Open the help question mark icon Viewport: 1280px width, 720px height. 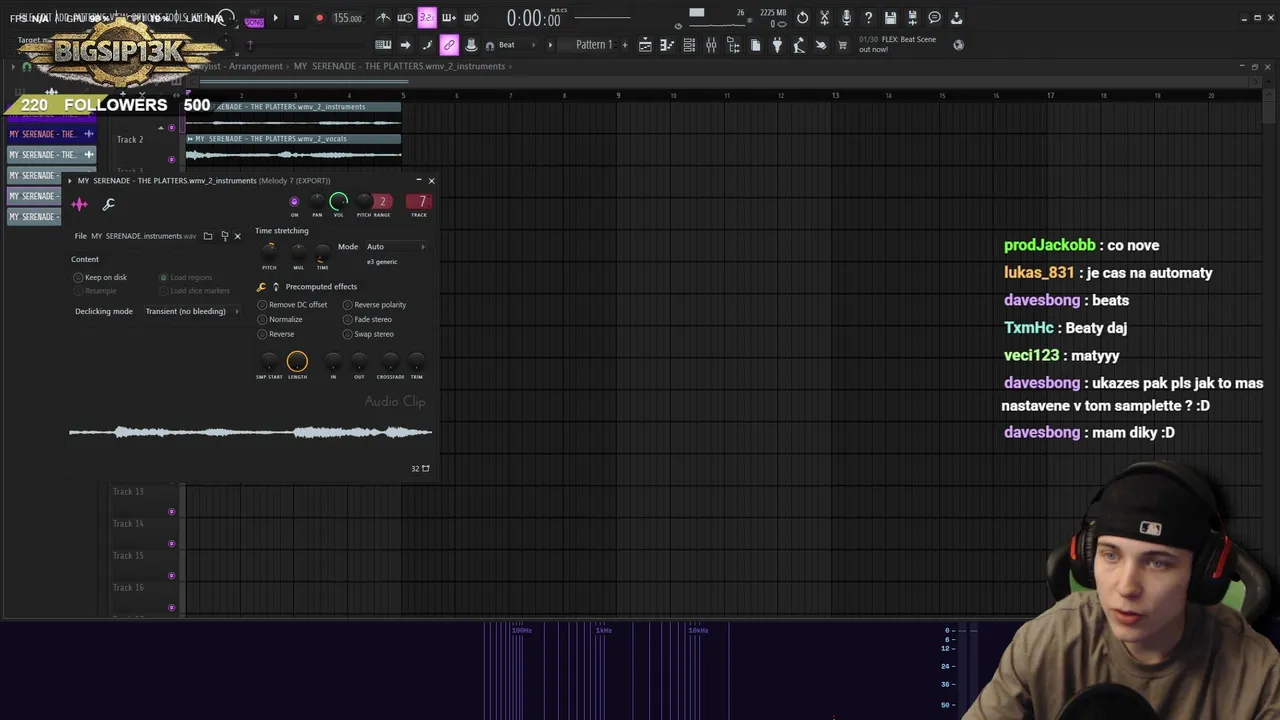868,18
